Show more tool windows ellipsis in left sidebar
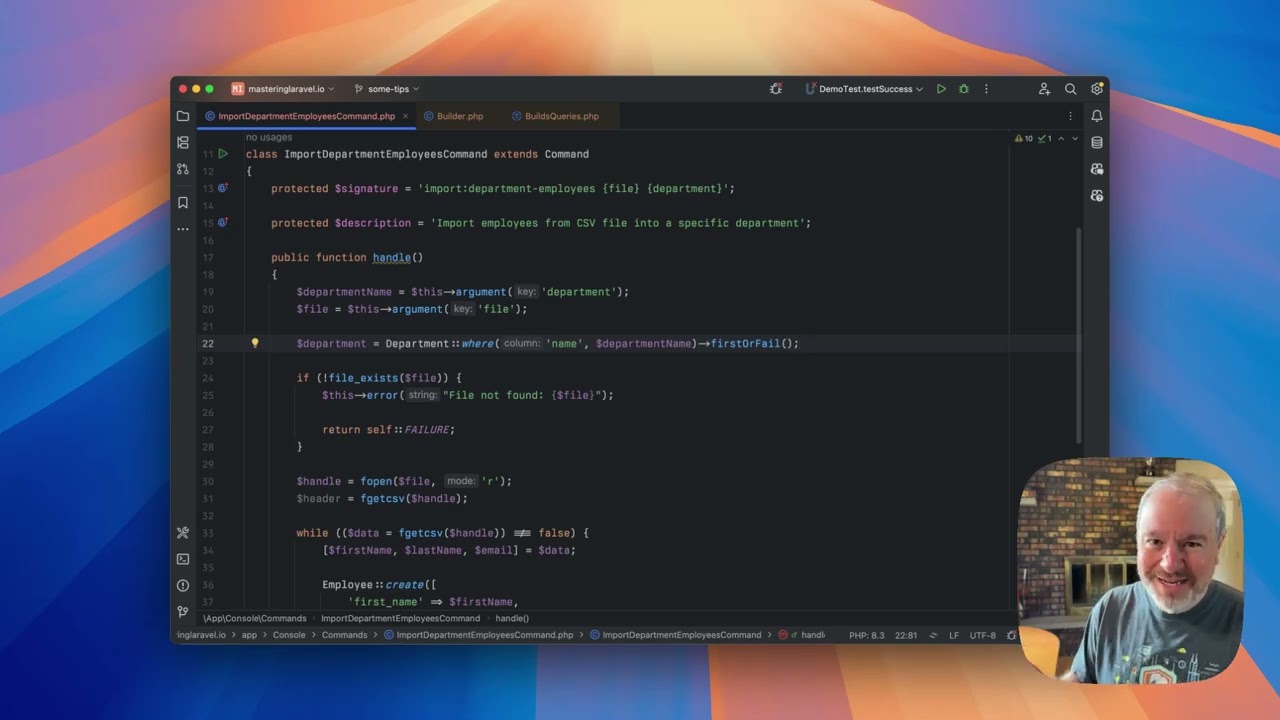 click(x=183, y=229)
